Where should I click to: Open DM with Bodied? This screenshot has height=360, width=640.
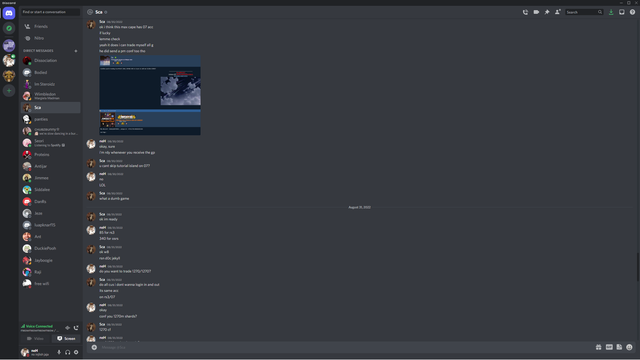point(51,73)
